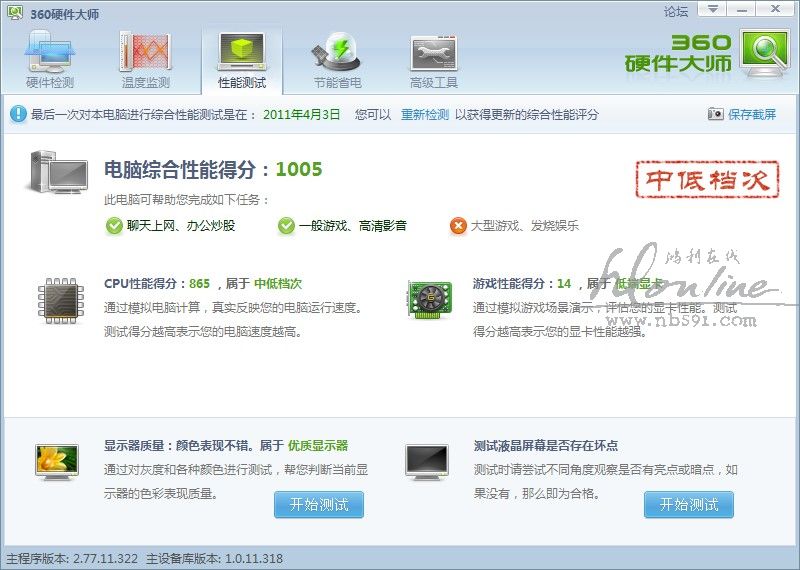Click the dark LCD monitor icon for dead pixels
The height and width of the screenshot is (570, 800).
click(427, 462)
